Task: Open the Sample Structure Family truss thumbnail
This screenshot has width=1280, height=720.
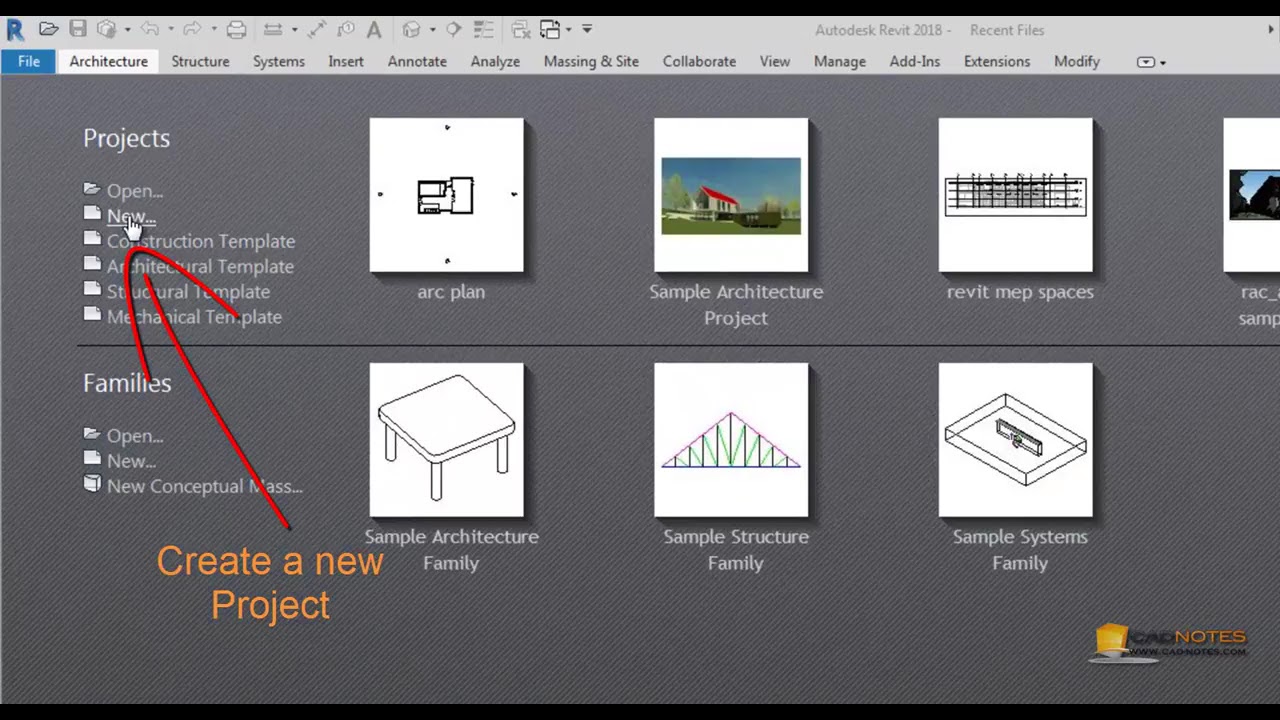Action: coord(731,440)
